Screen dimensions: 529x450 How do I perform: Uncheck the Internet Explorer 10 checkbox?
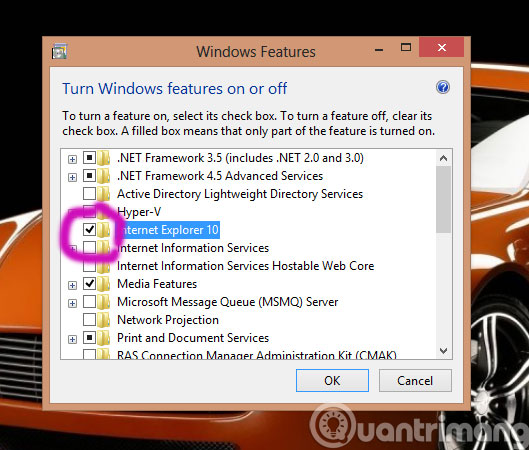tap(89, 230)
